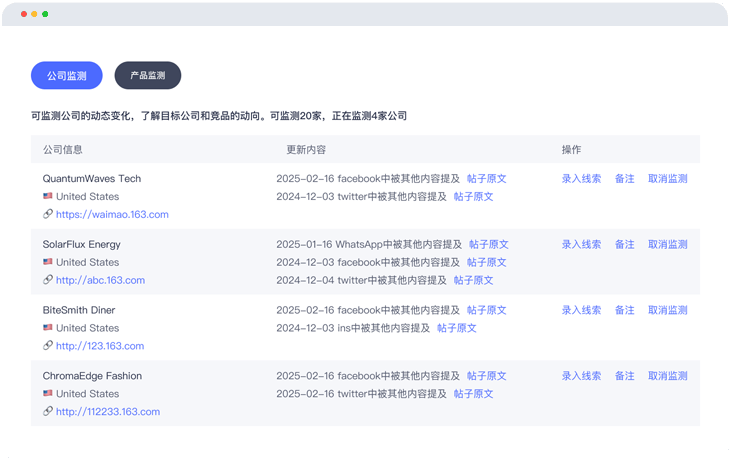This screenshot has width=730, height=460.
Task: Click US flag icon under QuantumWaves Tech
Action: (48, 197)
